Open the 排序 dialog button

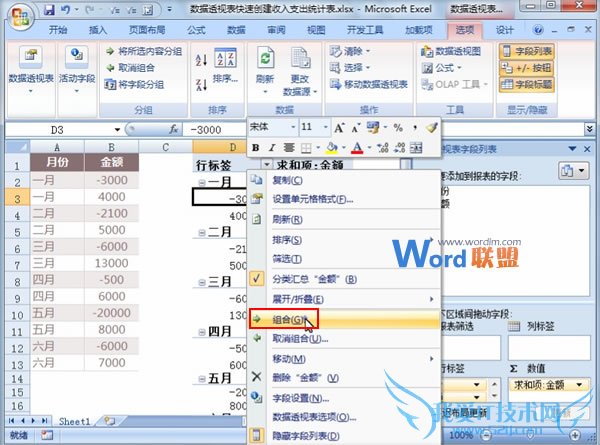(225, 66)
